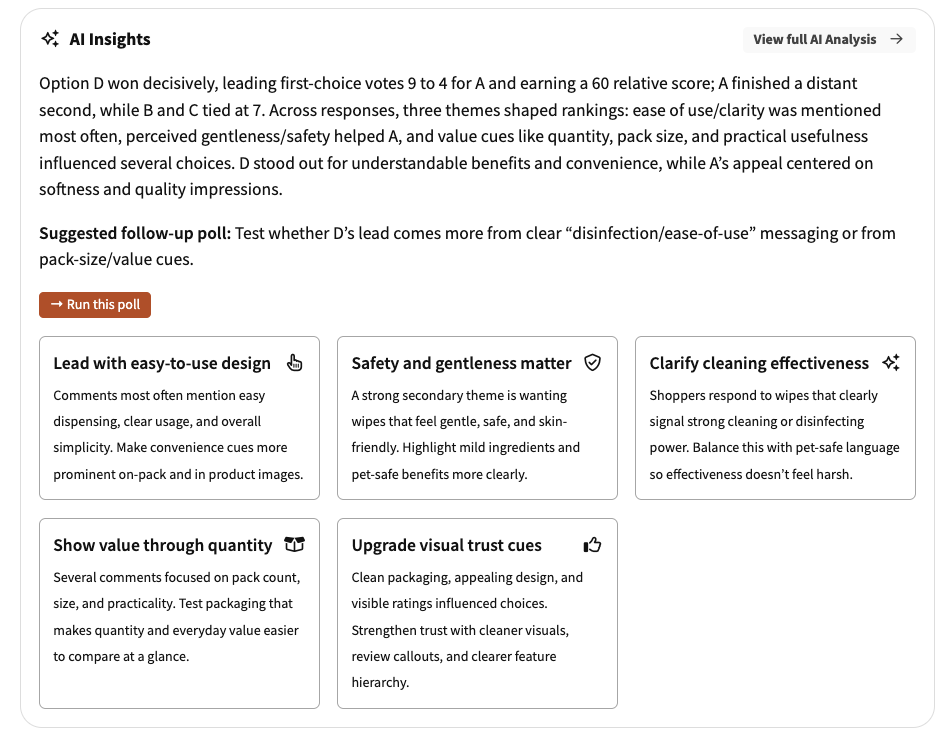
Task: Click the pointing hand icon on easy-to-use card
Action: (x=294, y=363)
